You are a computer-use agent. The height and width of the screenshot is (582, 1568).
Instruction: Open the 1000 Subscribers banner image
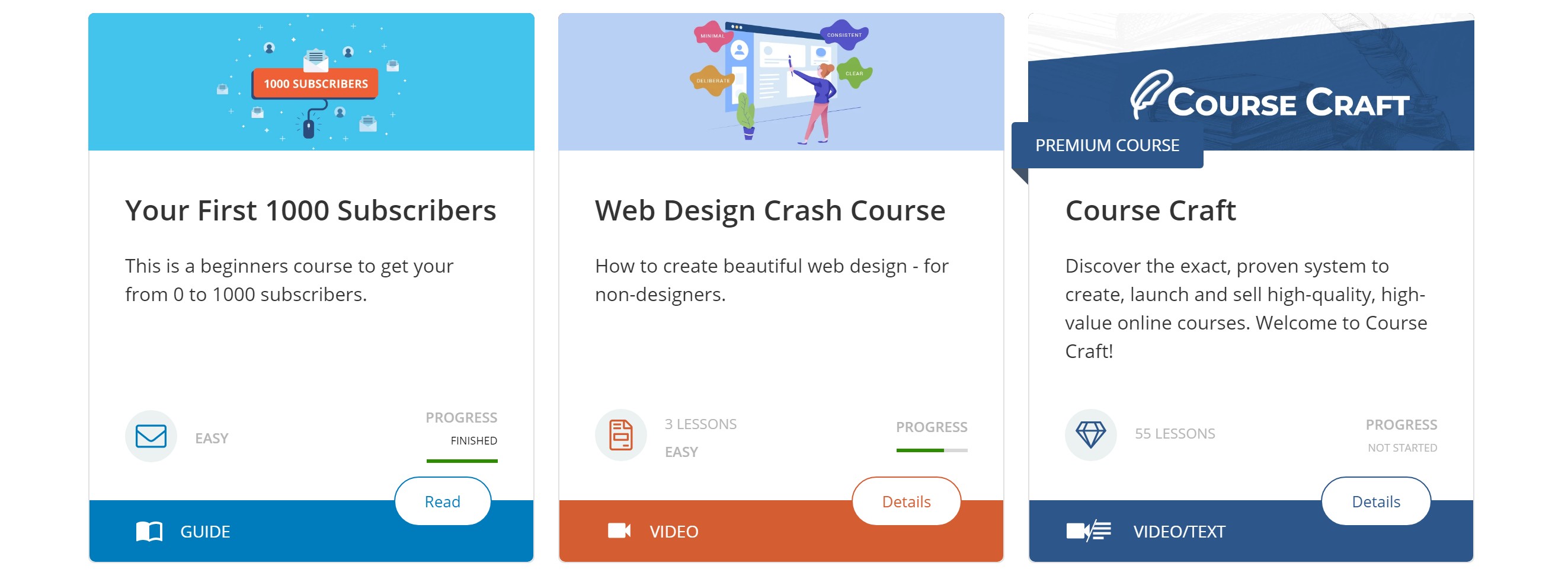tap(311, 82)
